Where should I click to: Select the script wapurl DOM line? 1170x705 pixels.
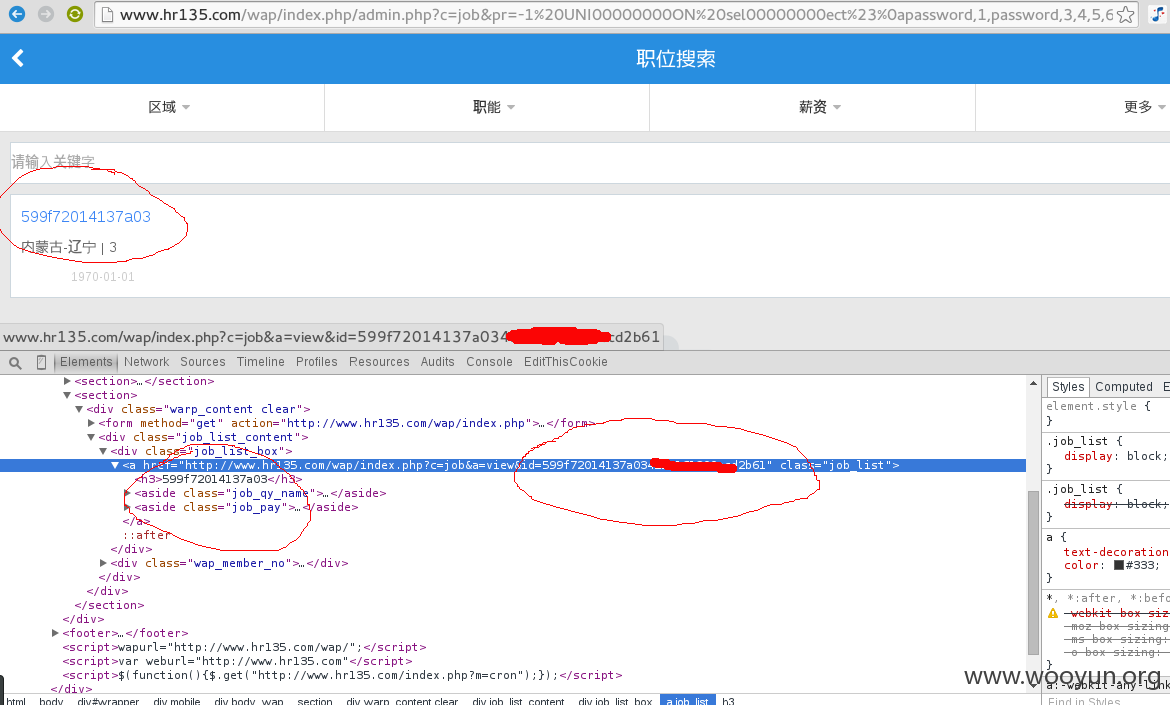tap(245, 648)
